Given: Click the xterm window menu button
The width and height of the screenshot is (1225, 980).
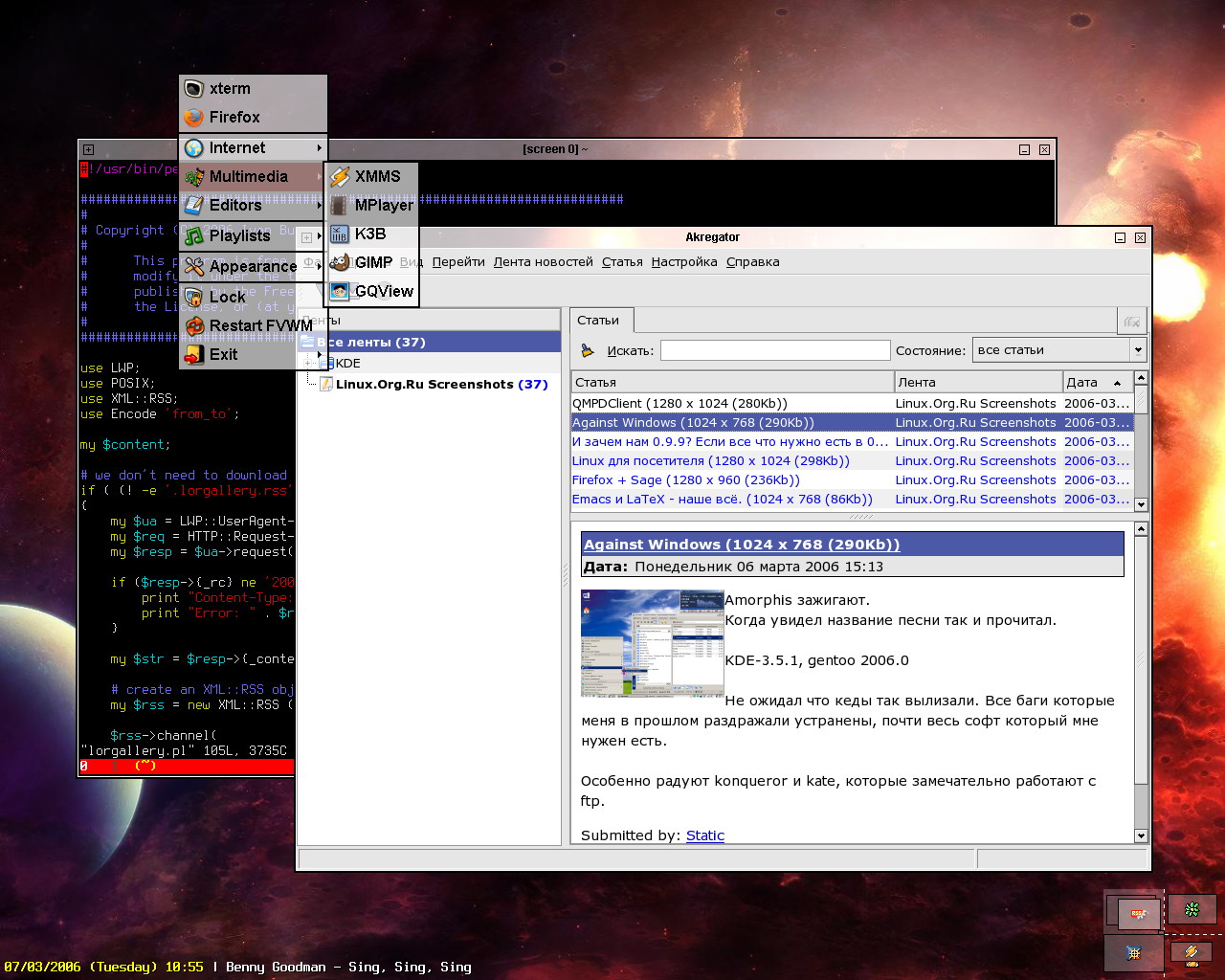Looking at the screenshot, I should [x=88, y=149].
